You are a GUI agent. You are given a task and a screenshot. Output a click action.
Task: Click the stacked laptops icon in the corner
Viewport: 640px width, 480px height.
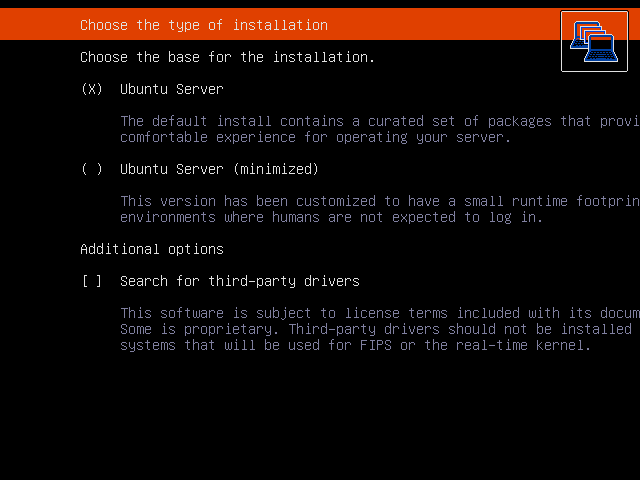(594, 41)
